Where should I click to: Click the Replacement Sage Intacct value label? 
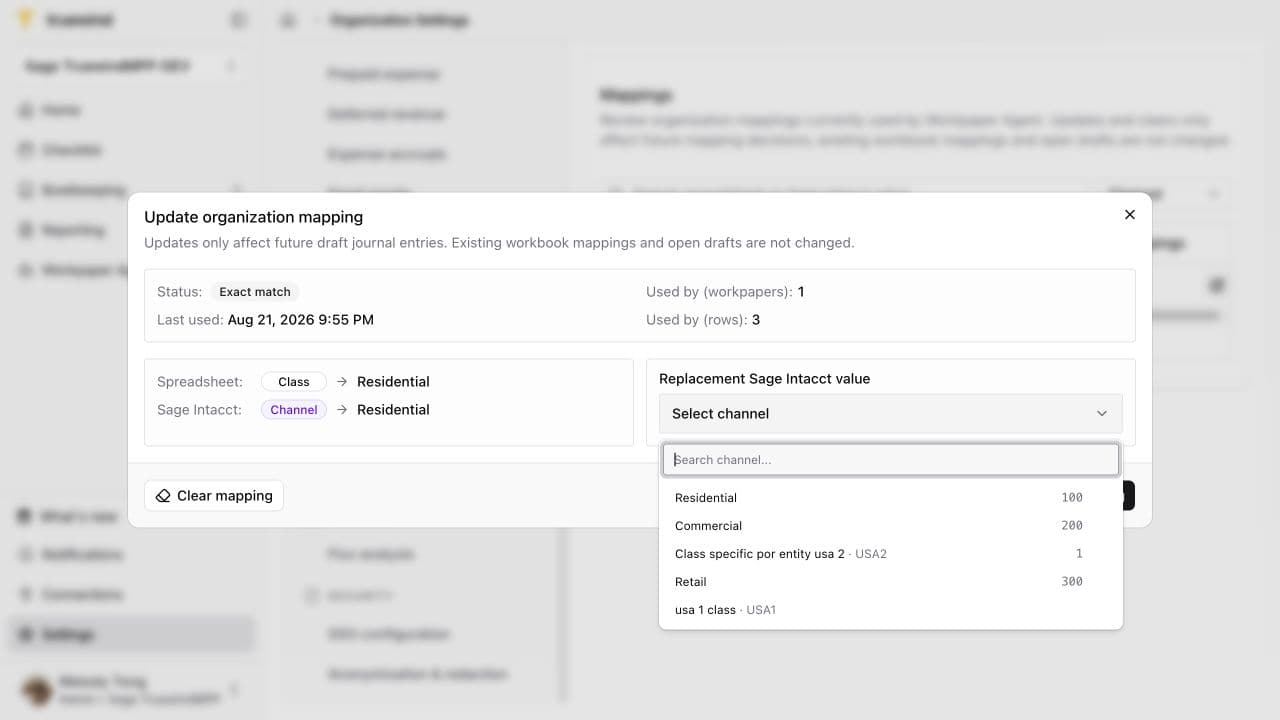pos(764,379)
